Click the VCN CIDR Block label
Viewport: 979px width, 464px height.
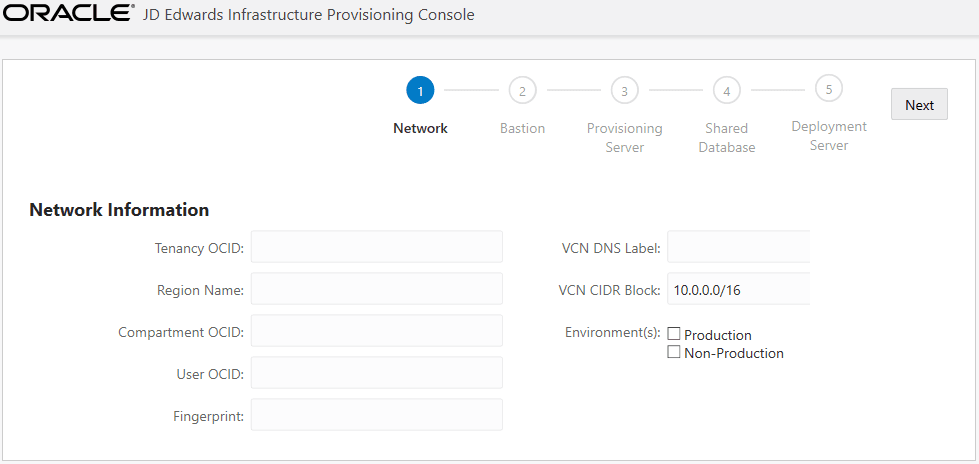tap(609, 290)
